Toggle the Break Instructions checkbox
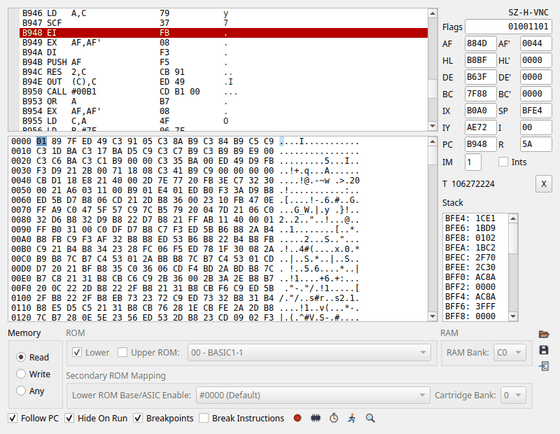This screenshot has height=434, width=560. pyautogui.click(x=204, y=418)
